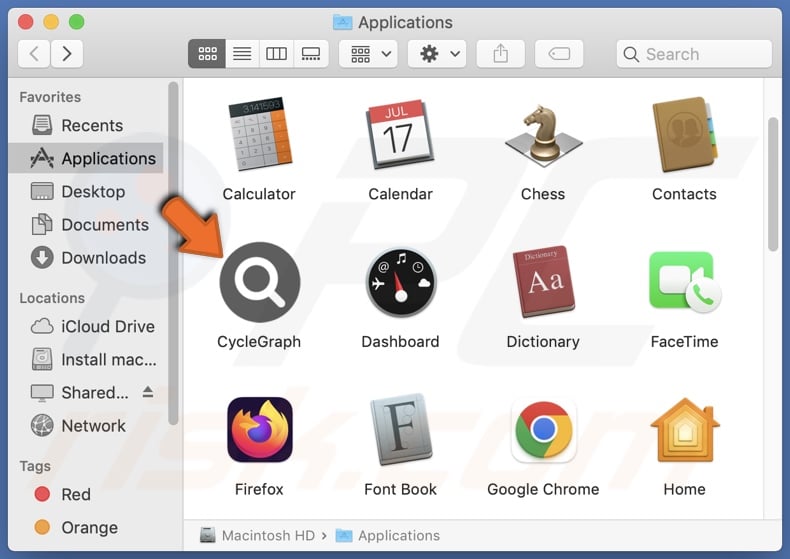The height and width of the screenshot is (559, 790).
Task: Switch to column view
Action: point(276,53)
